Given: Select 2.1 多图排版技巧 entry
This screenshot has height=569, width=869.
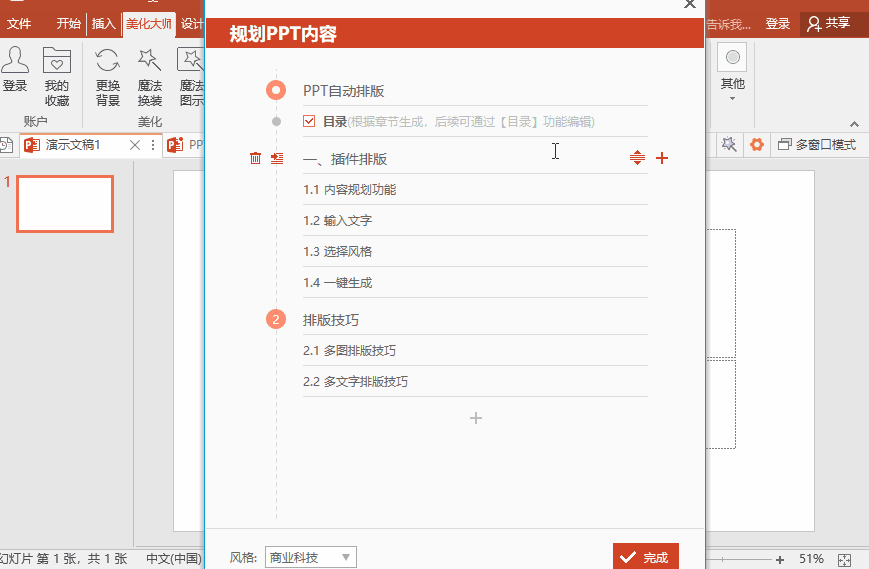Looking at the screenshot, I should pos(475,350).
